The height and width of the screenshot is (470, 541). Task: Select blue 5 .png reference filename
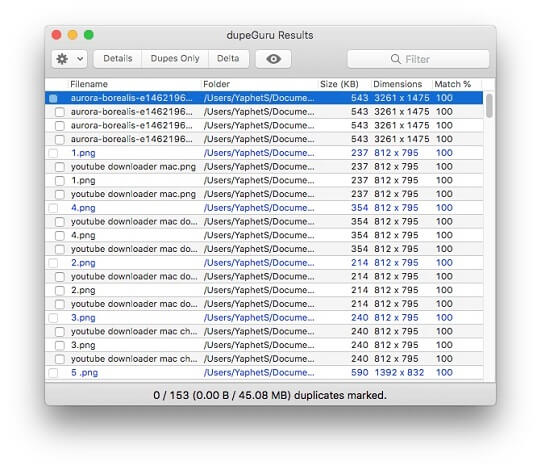pyautogui.click(x=85, y=373)
